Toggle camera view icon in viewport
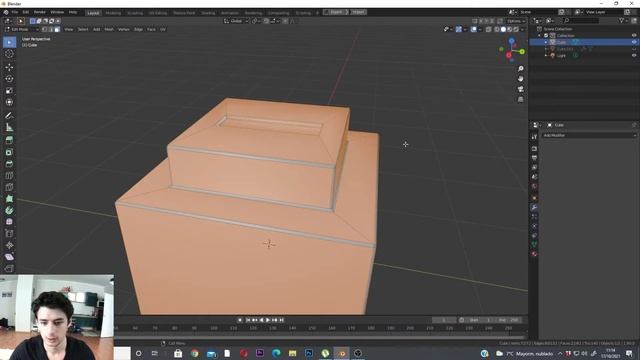This screenshot has height=360, width=640. click(x=520, y=89)
